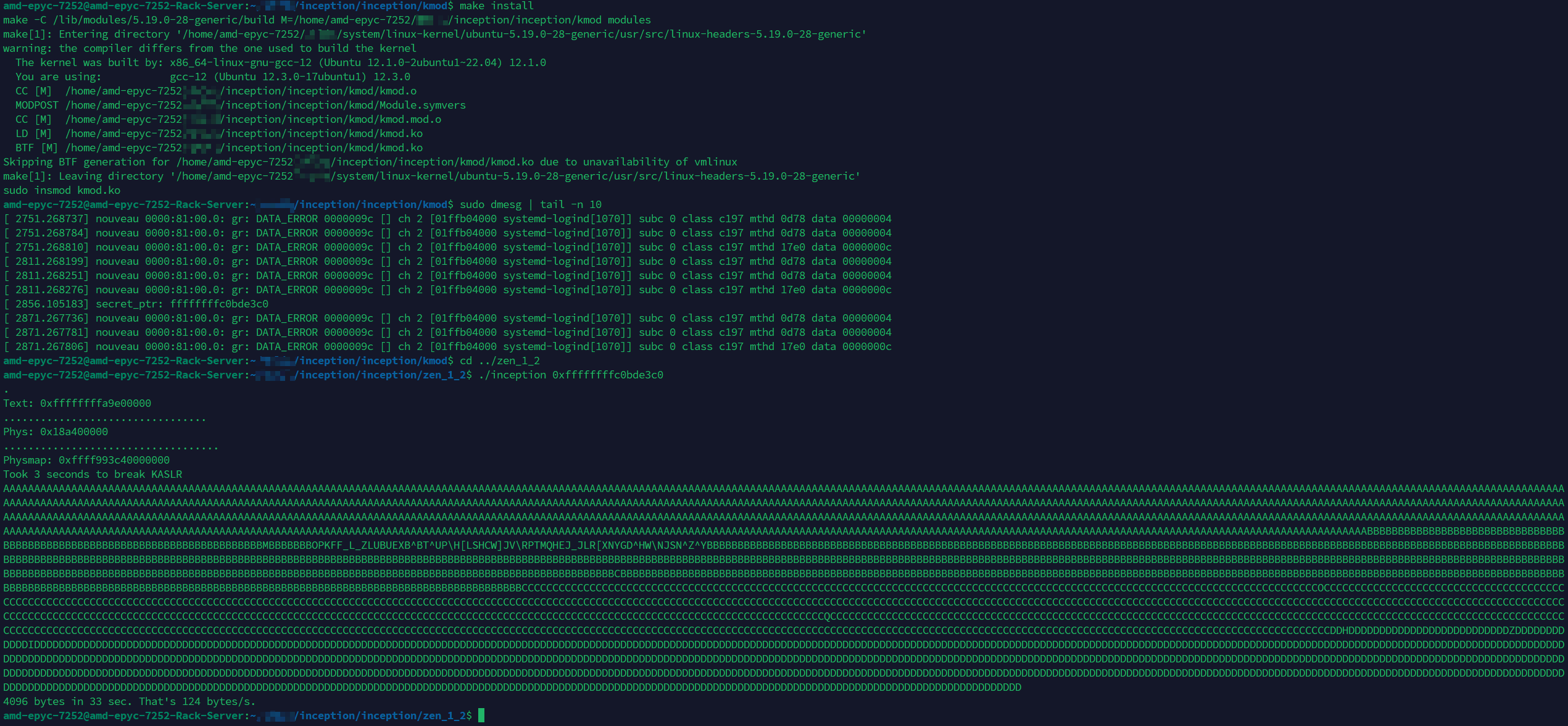
Task: Click the 'make install' command text
Action: pos(496,6)
